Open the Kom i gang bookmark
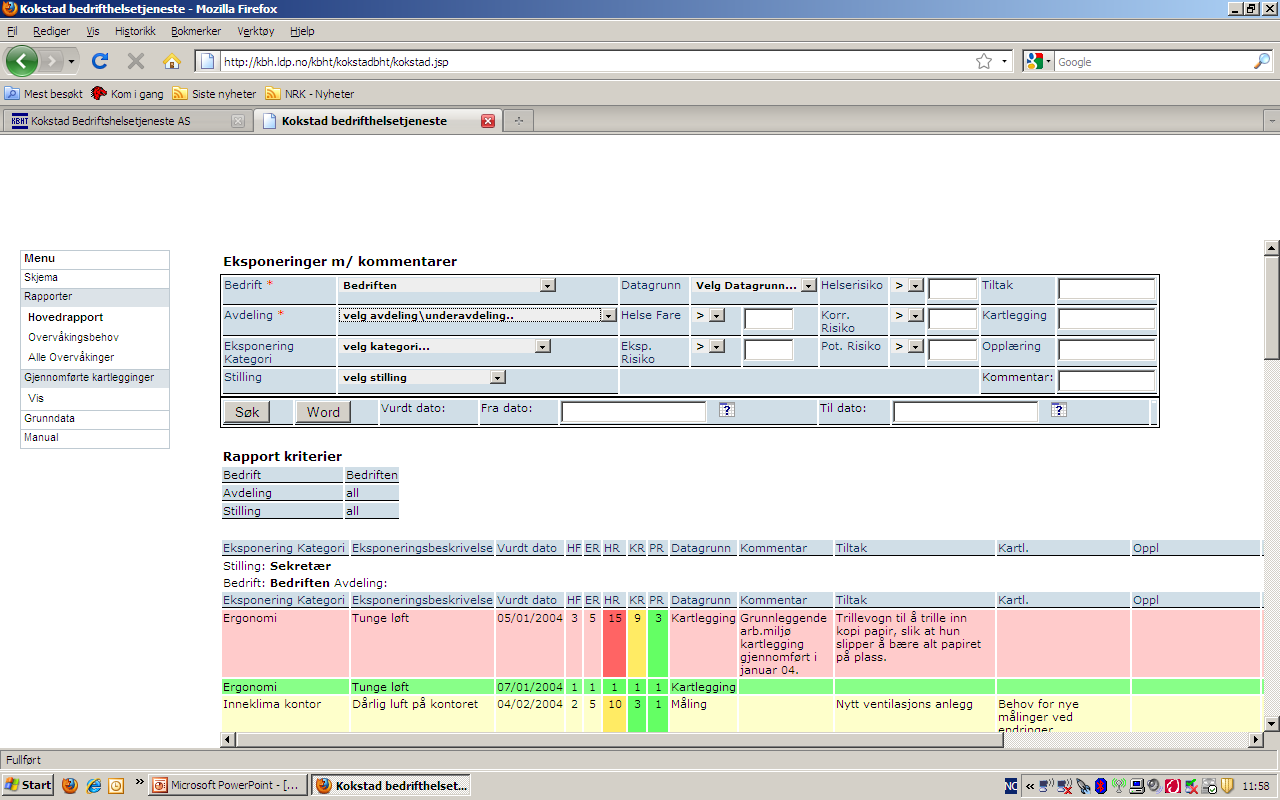The height and width of the screenshot is (800, 1280). click(x=127, y=94)
